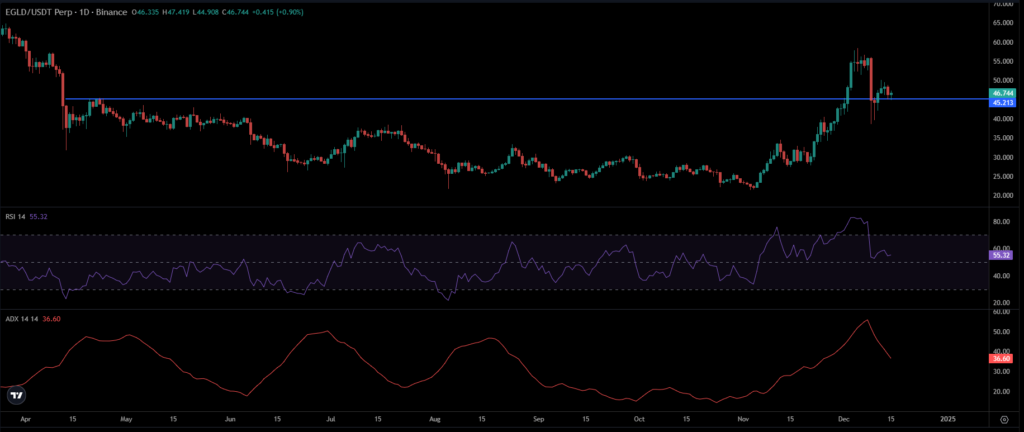Image resolution: width=1024 pixels, height=432 pixels.
Task: Click the 25.000 price axis label
Action: click(x=1002, y=176)
